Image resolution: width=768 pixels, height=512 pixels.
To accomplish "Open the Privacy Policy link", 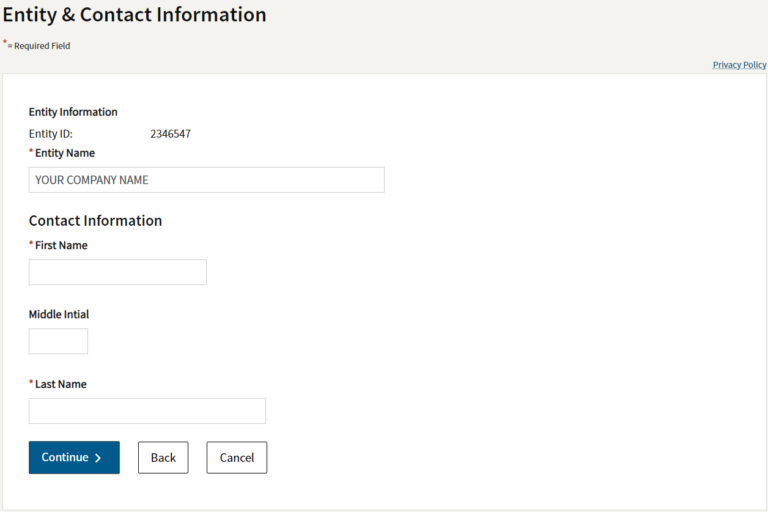I will point(739,65).
